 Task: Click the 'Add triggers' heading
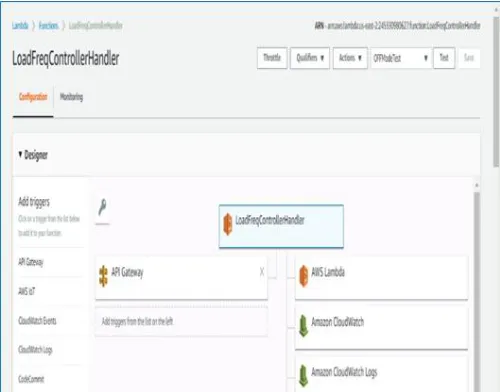[34, 202]
